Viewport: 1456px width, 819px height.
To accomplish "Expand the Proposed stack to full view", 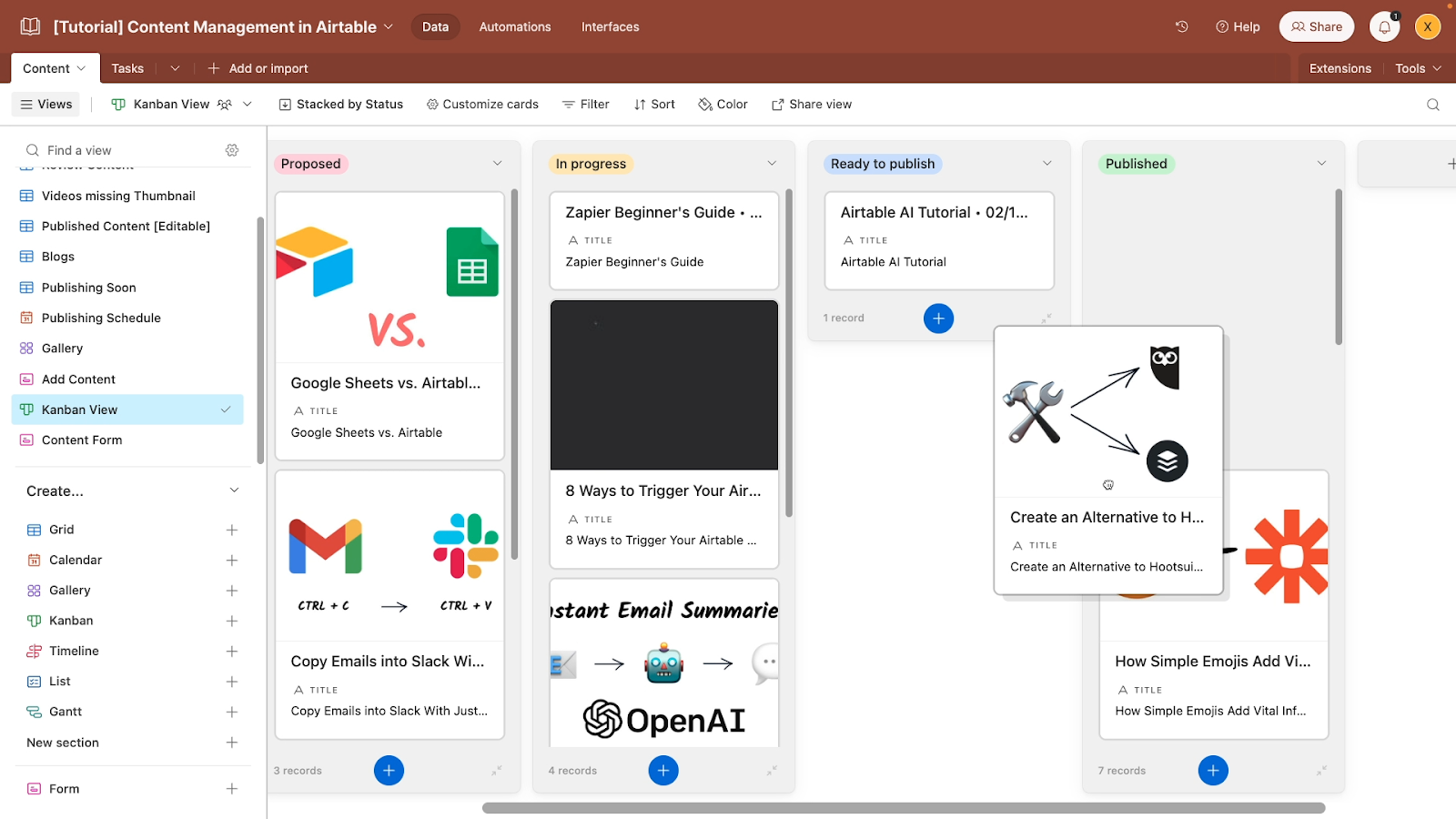I will pyautogui.click(x=497, y=771).
